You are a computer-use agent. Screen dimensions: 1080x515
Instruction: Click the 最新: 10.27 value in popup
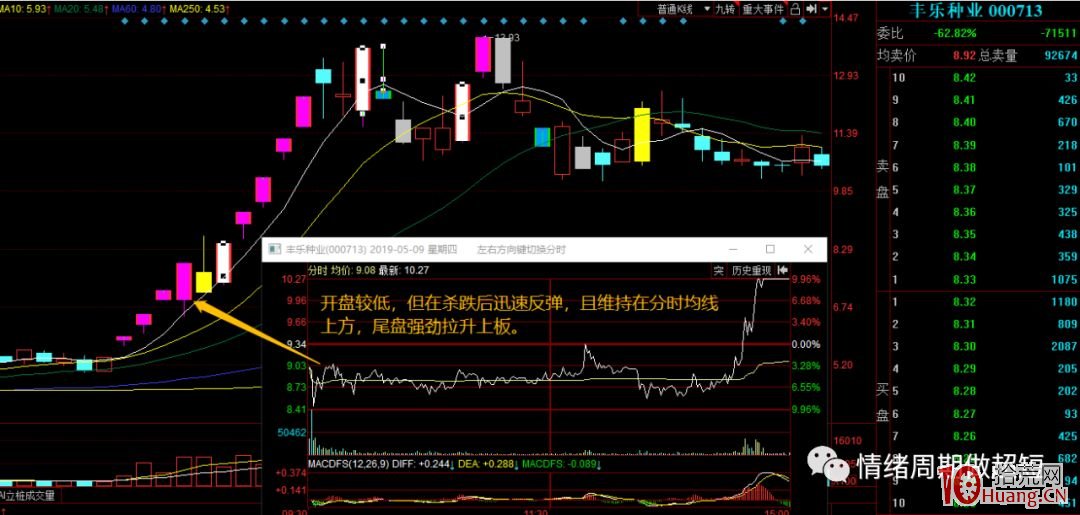pyautogui.click(x=404, y=271)
